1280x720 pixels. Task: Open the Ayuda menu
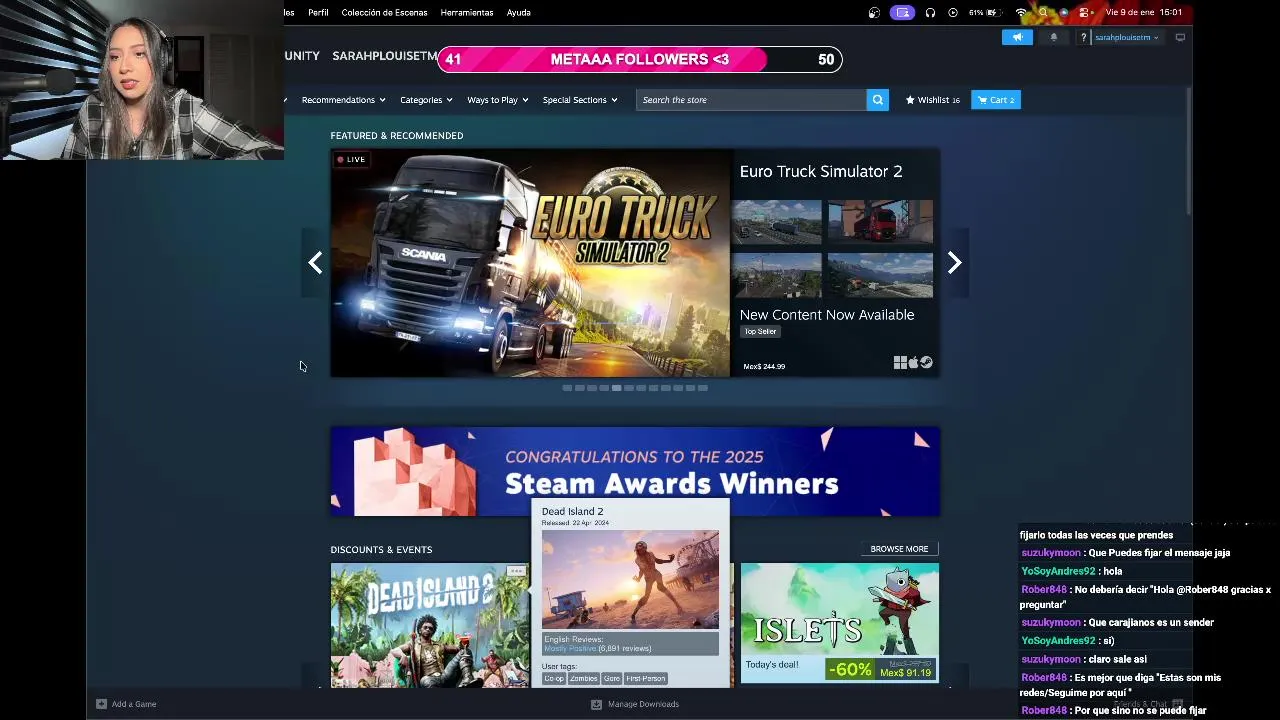pos(518,13)
